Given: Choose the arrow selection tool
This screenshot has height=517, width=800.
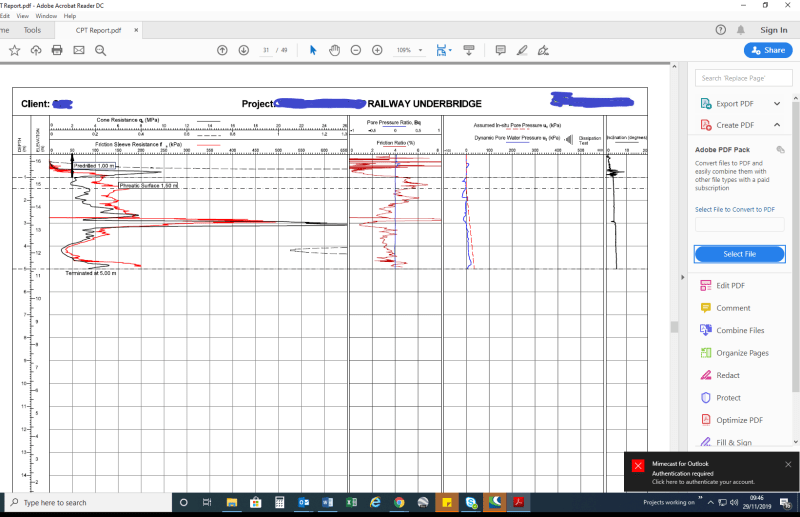Looking at the screenshot, I should [x=313, y=50].
